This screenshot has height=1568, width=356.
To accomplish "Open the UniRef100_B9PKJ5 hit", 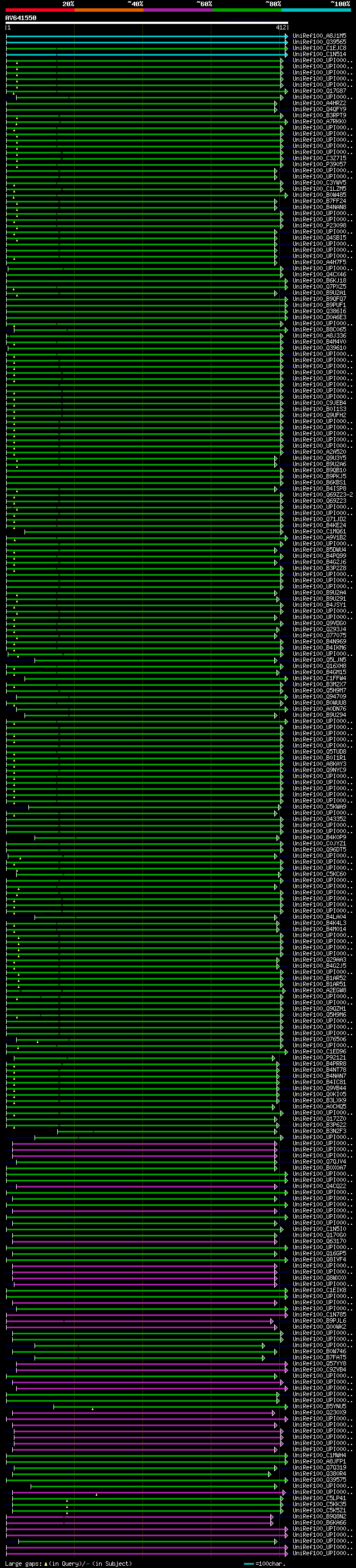I will (x=319, y=476).
